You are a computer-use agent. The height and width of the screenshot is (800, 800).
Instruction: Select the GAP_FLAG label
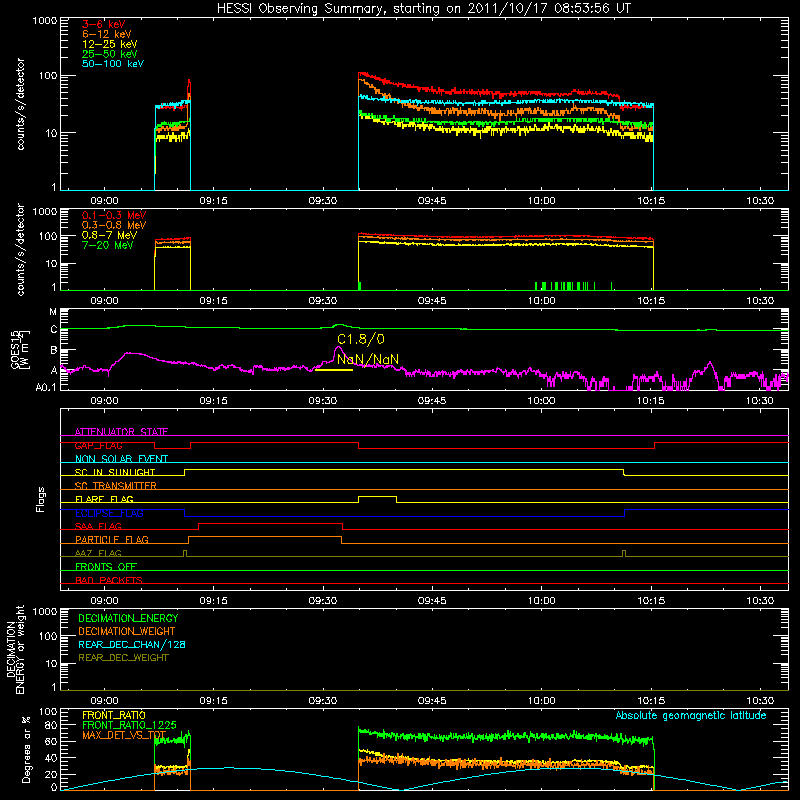pos(98,445)
